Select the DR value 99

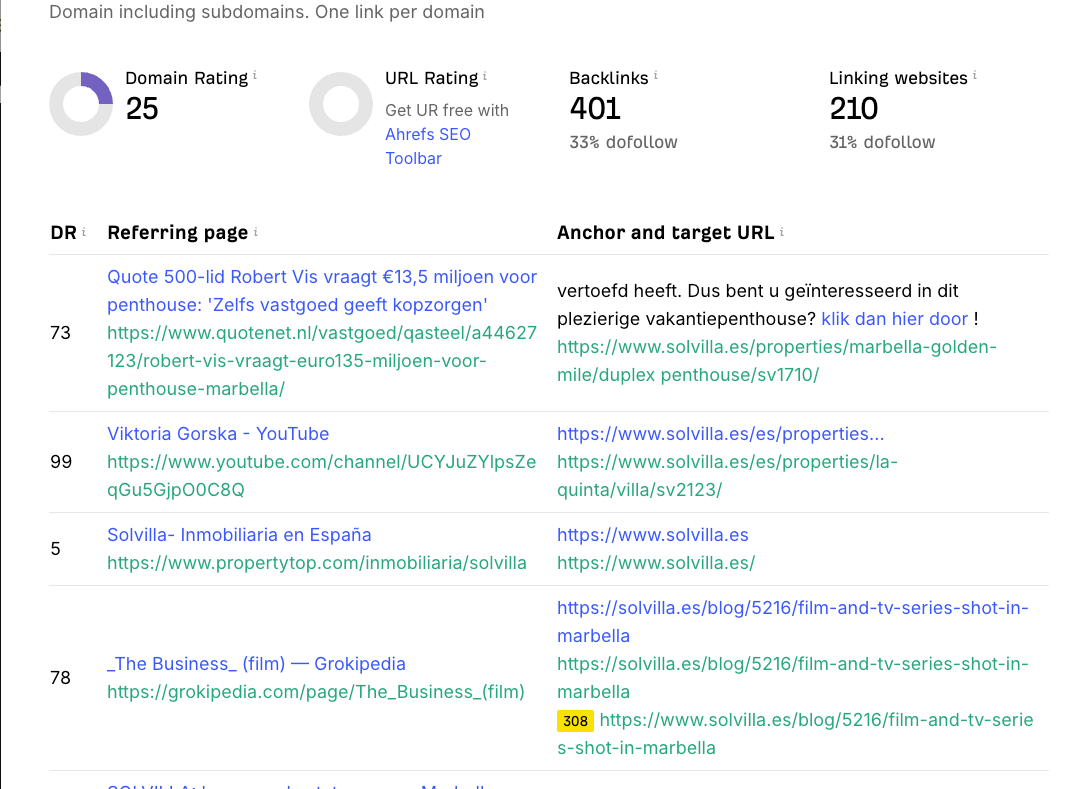coord(61,462)
